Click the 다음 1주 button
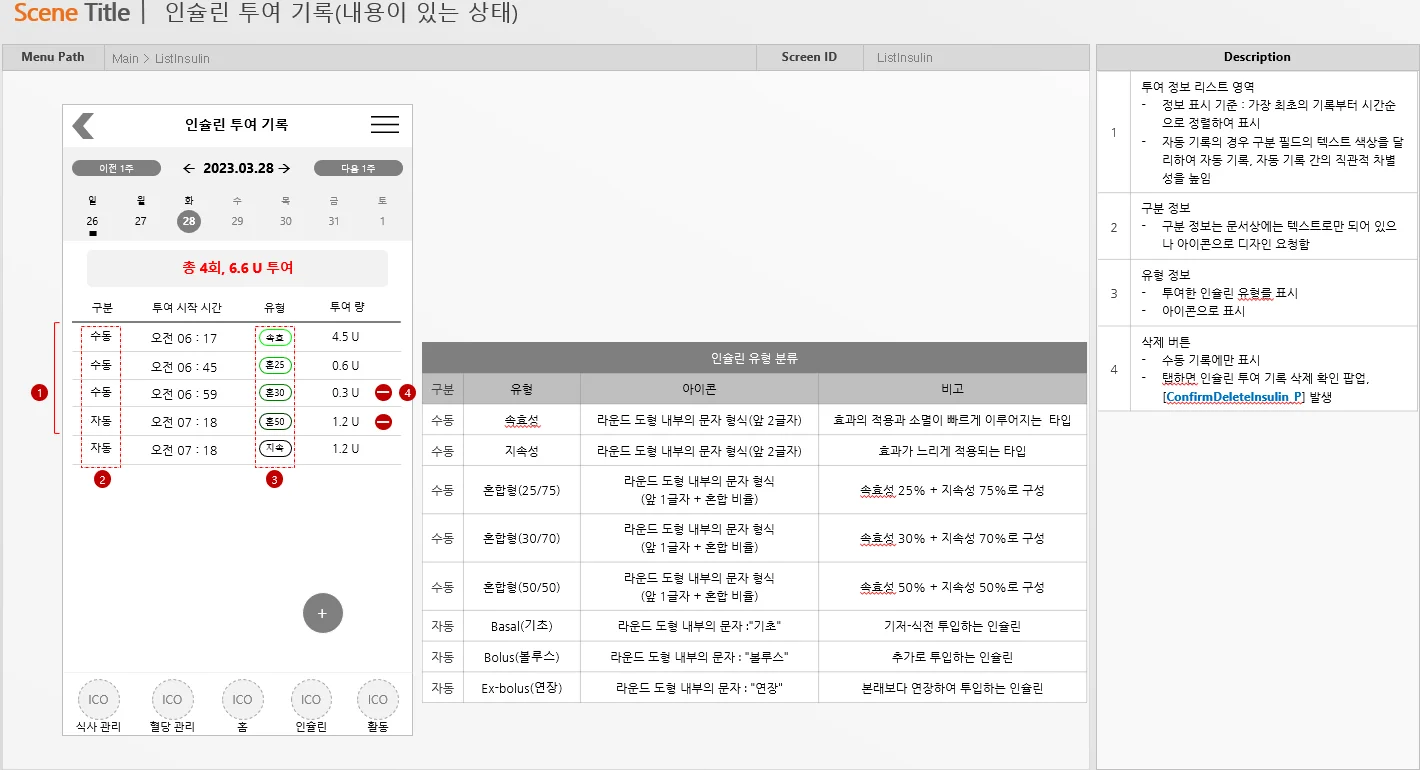The height and width of the screenshot is (770, 1420). click(x=358, y=168)
